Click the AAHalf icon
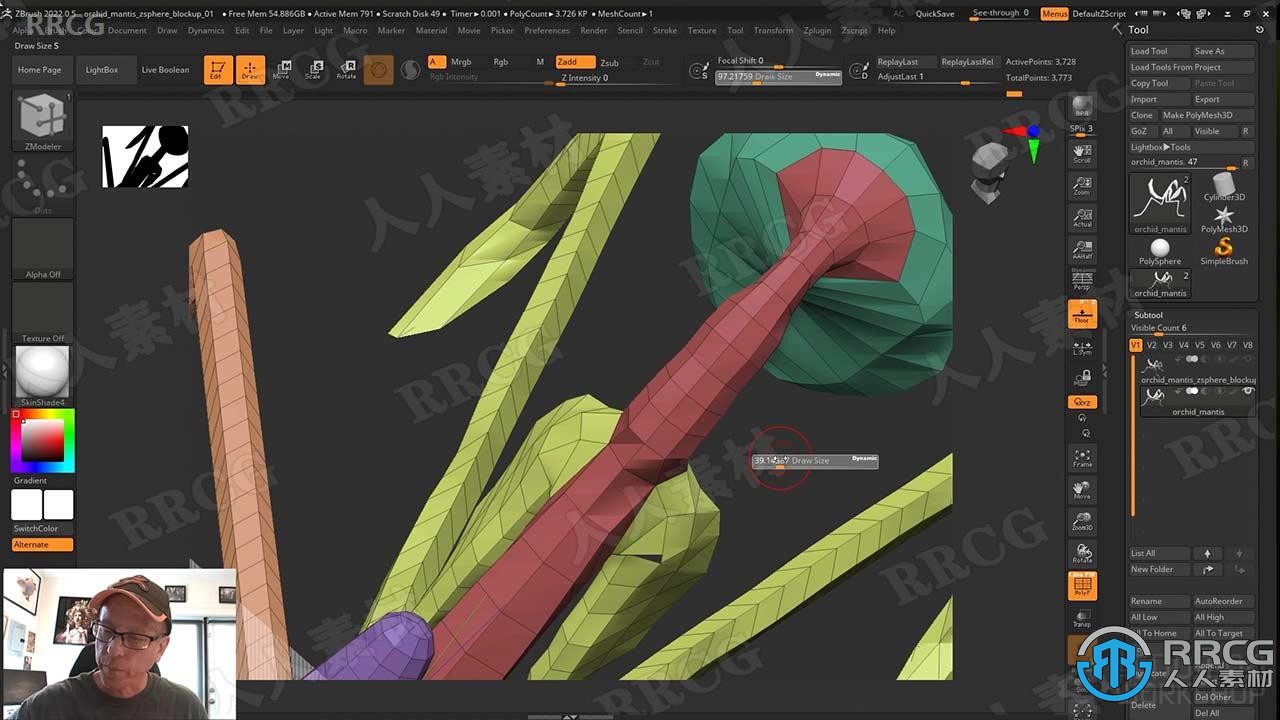 [x=1082, y=249]
